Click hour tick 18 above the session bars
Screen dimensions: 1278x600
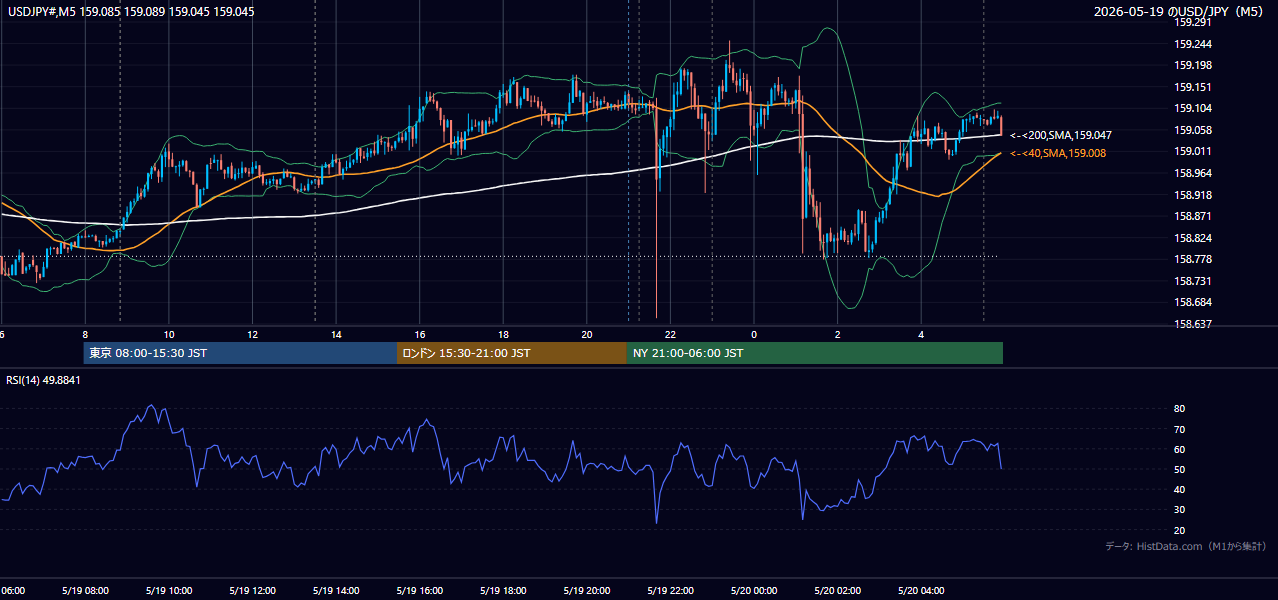tap(503, 334)
